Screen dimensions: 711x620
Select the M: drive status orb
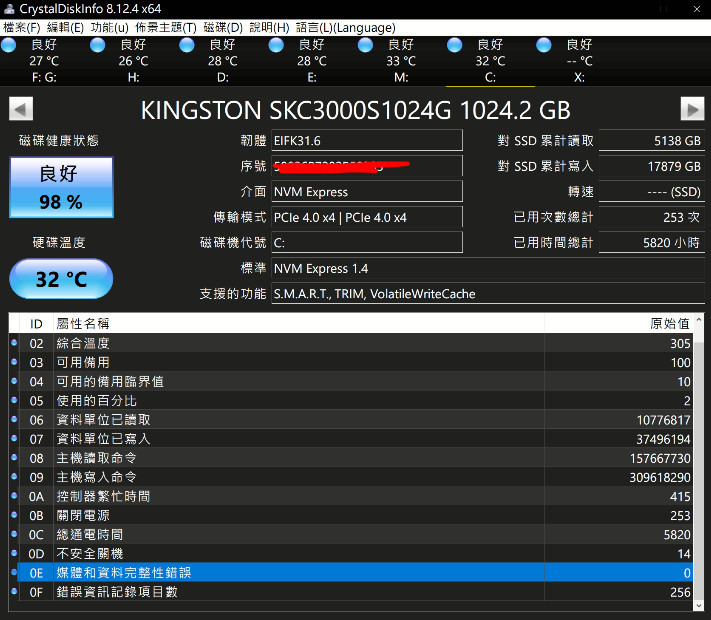[365, 45]
